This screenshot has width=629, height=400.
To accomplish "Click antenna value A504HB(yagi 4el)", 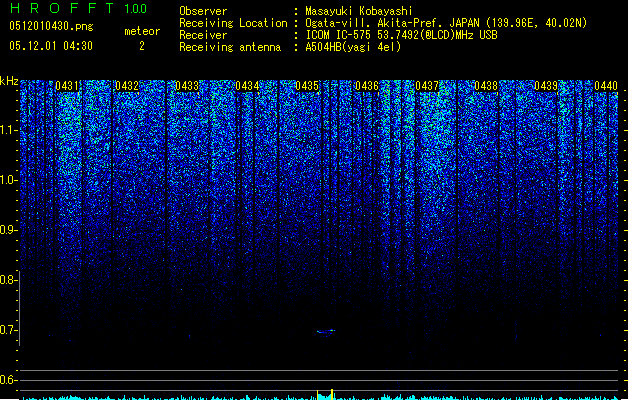I will pyautogui.click(x=353, y=47).
